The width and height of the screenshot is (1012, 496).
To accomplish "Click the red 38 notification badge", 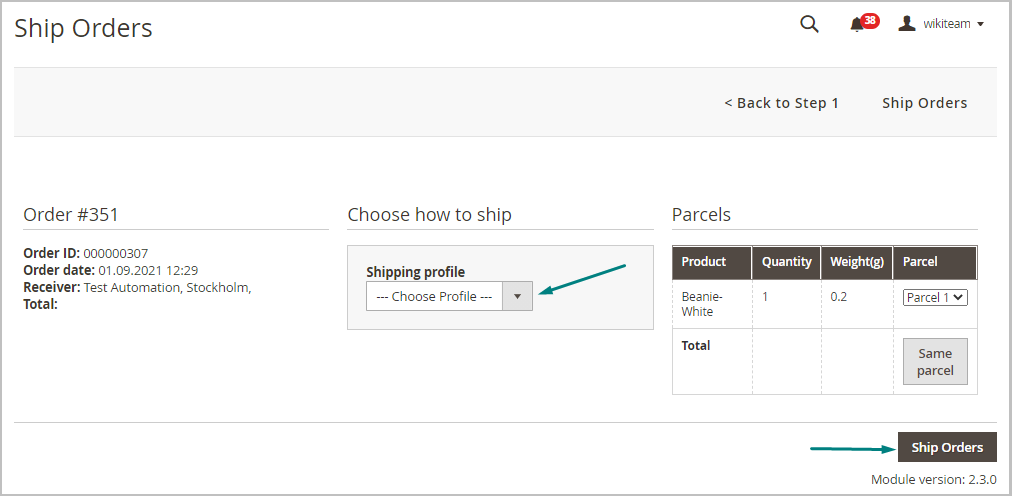I will [870, 20].
